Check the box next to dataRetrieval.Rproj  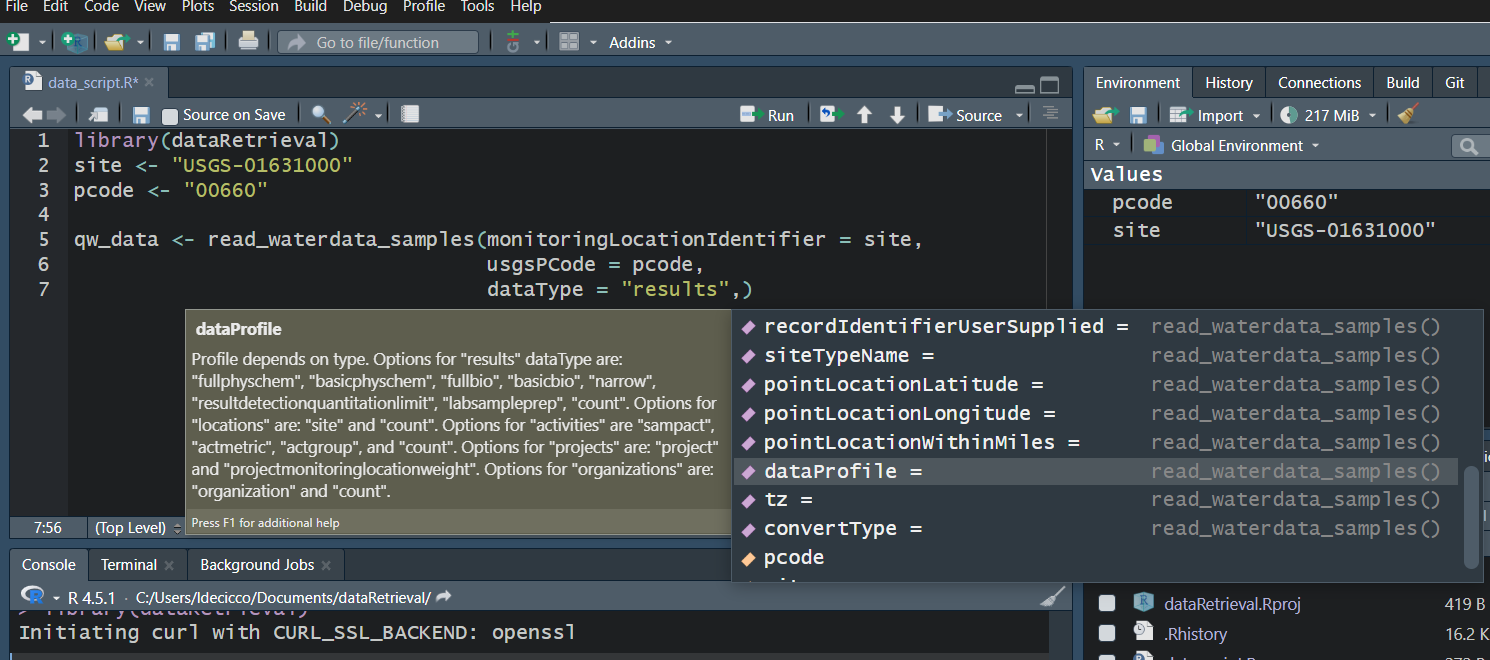[1107, 603]
